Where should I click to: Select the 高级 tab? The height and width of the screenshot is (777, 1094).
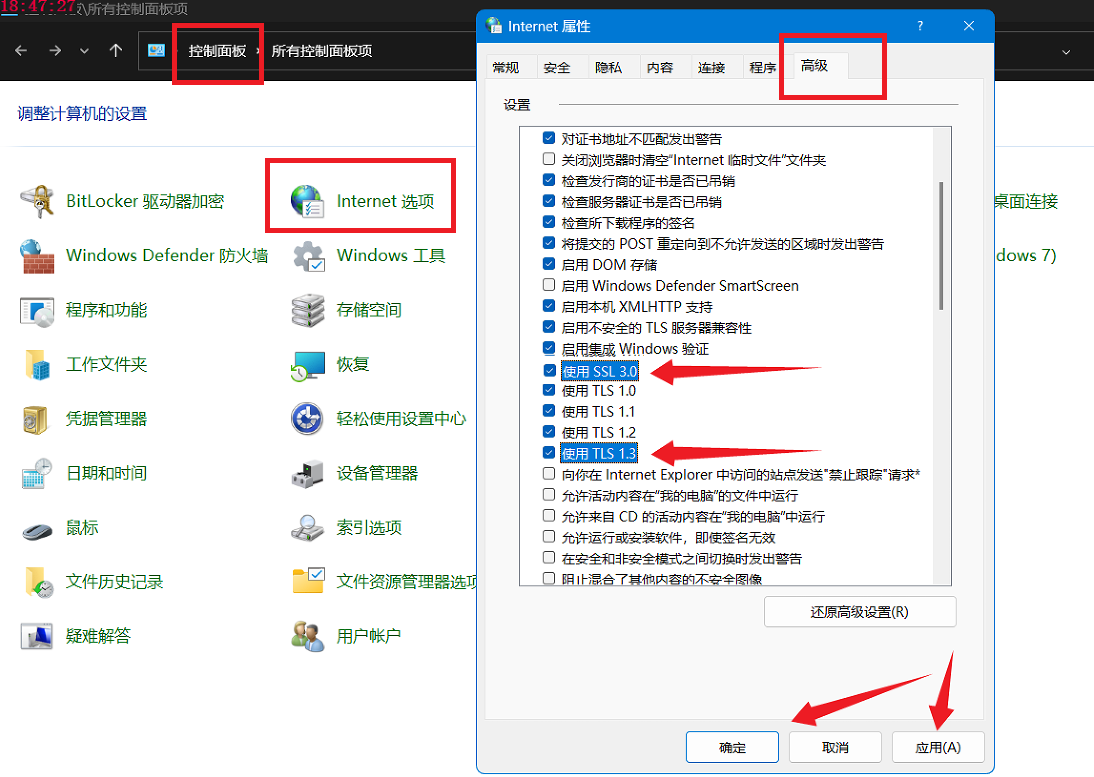(814, 66)
